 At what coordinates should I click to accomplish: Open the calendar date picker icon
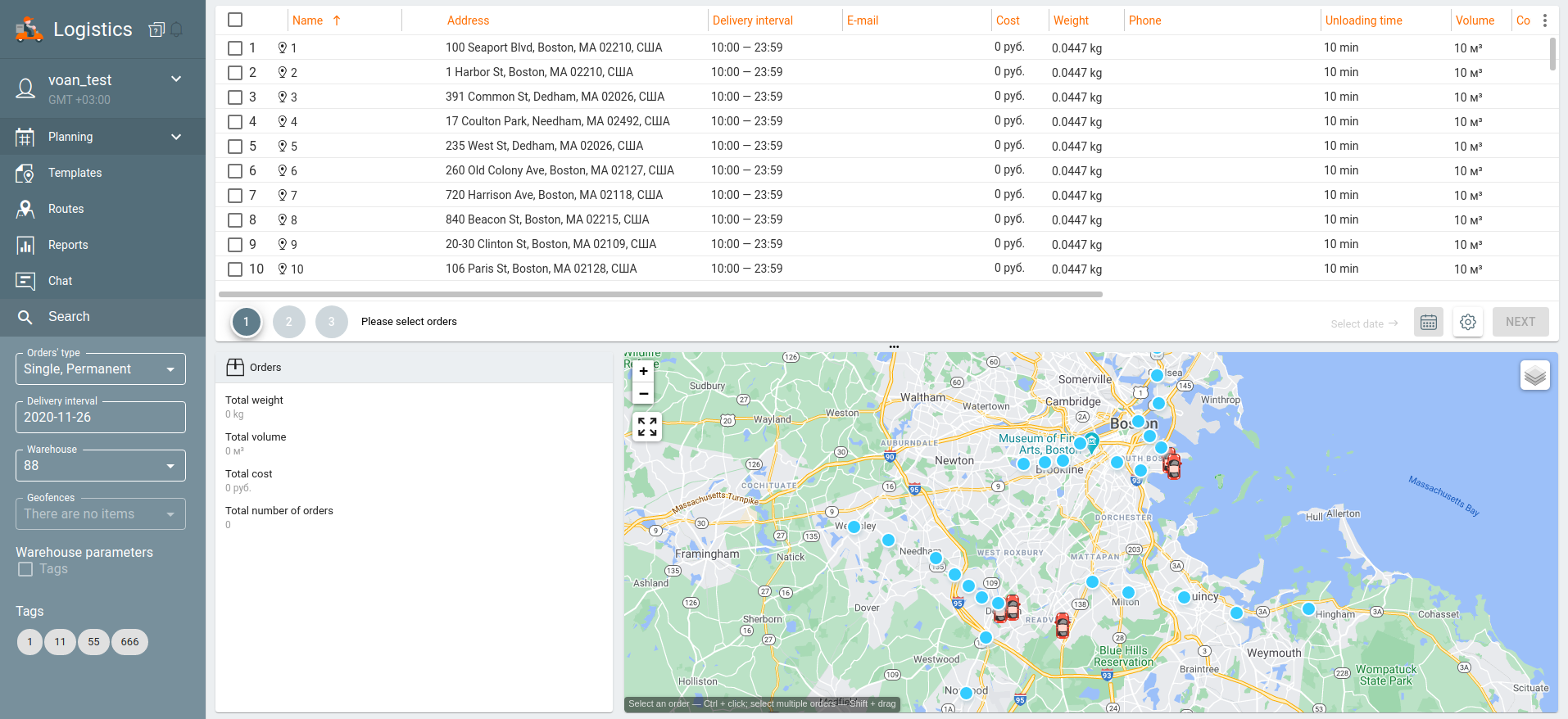1428,322
